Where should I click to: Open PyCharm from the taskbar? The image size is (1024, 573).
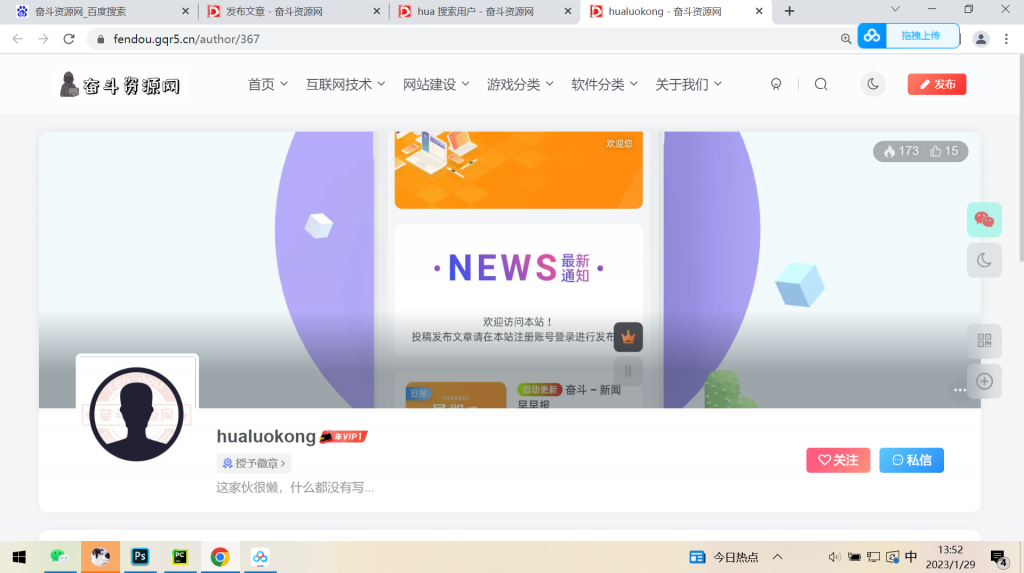[180, 557]
